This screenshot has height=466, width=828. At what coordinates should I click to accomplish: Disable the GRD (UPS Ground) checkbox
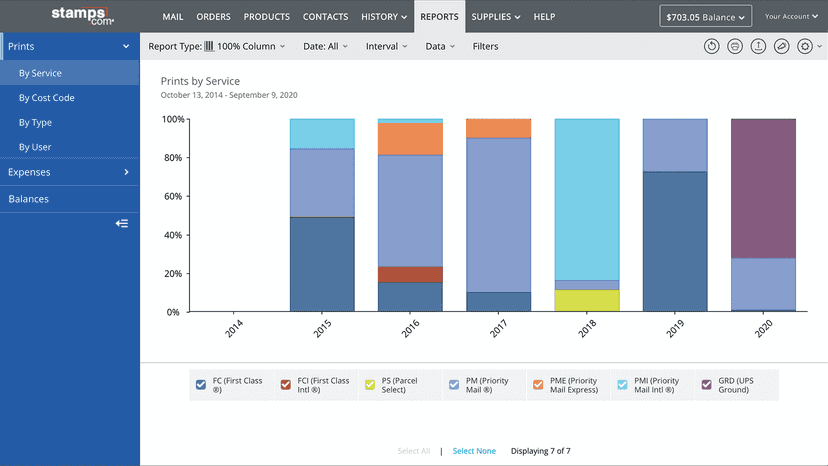[x=707, y=385]
